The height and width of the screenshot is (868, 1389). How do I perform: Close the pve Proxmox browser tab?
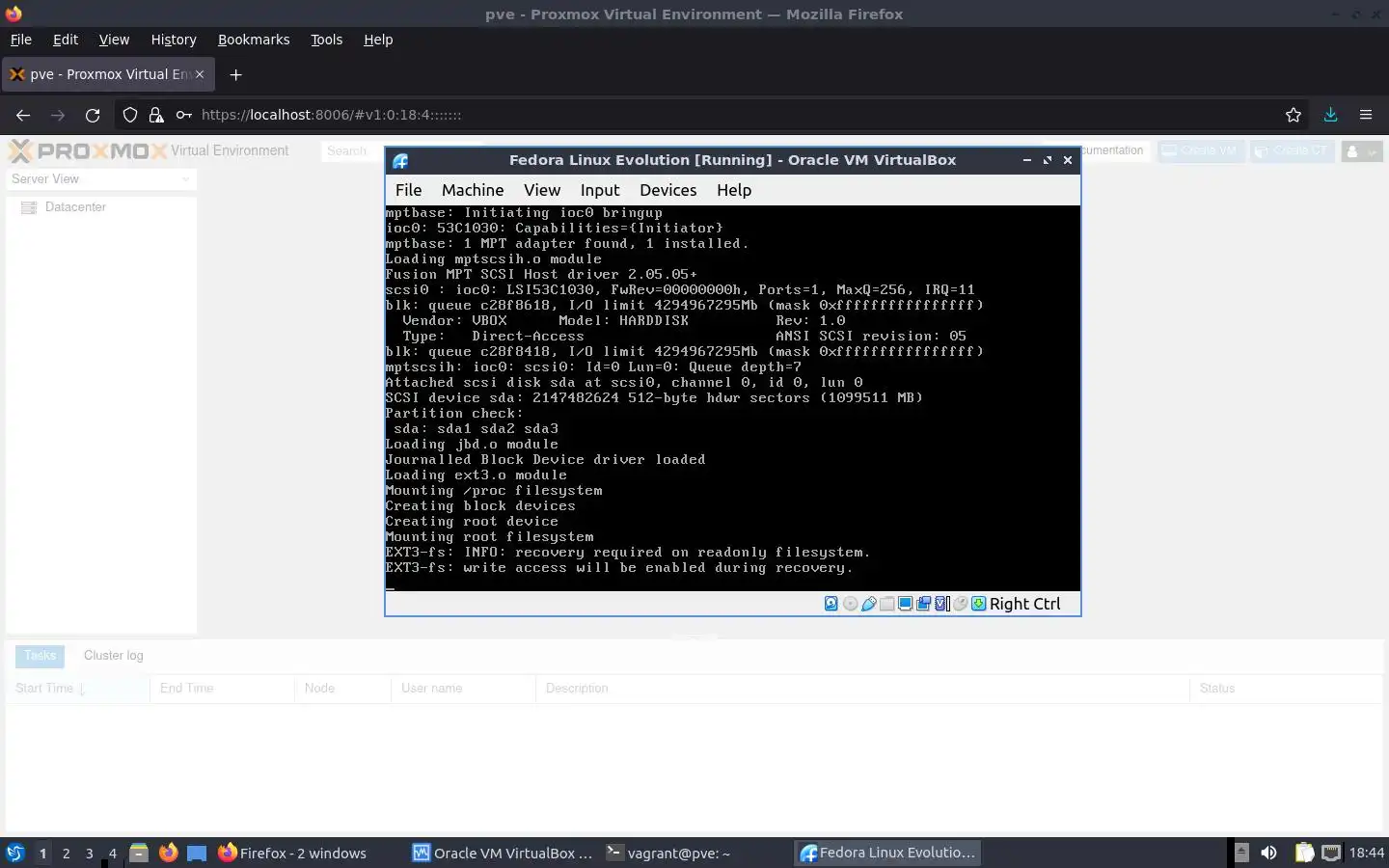point(200,74)
